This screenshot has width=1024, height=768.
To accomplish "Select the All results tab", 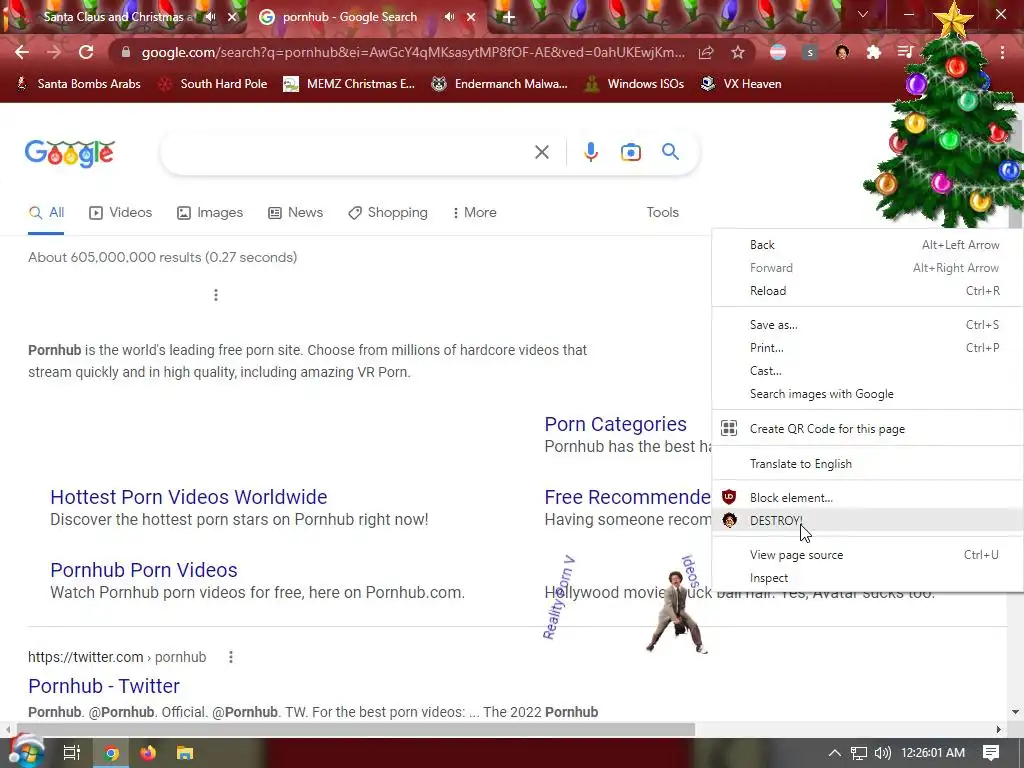I will pos(46,213).
